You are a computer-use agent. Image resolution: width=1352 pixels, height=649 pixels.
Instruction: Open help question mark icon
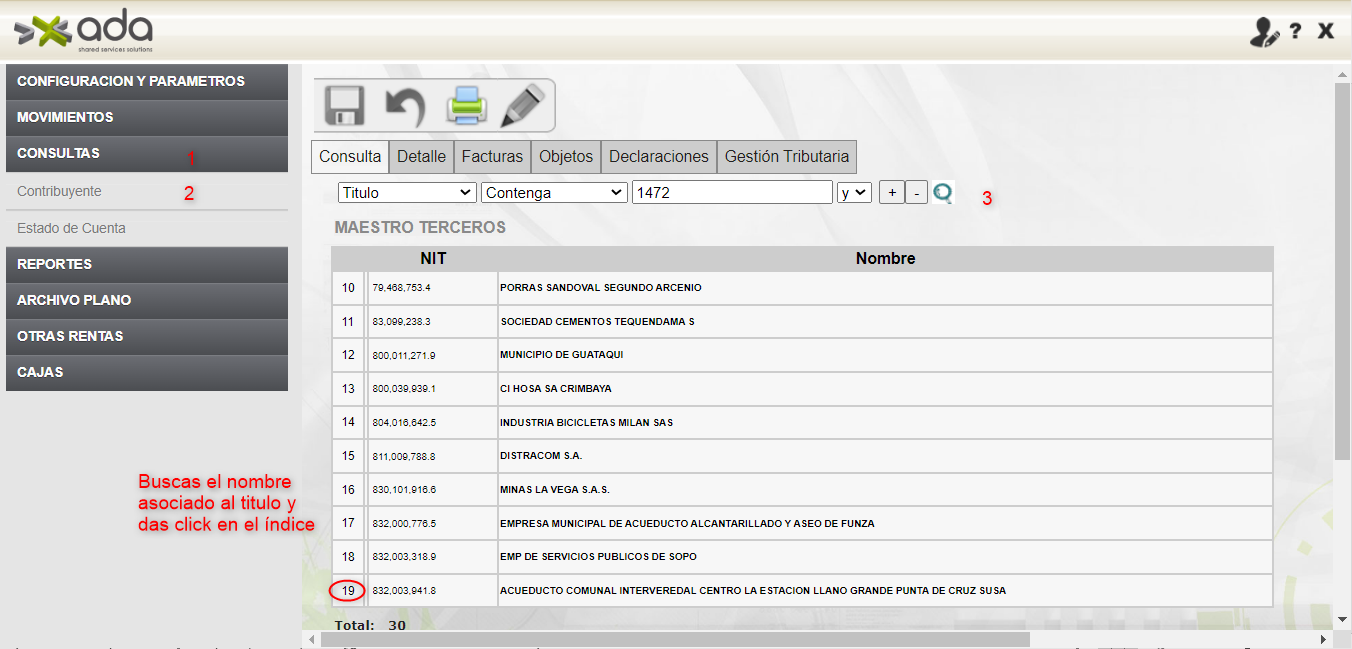click(1295, 32)
